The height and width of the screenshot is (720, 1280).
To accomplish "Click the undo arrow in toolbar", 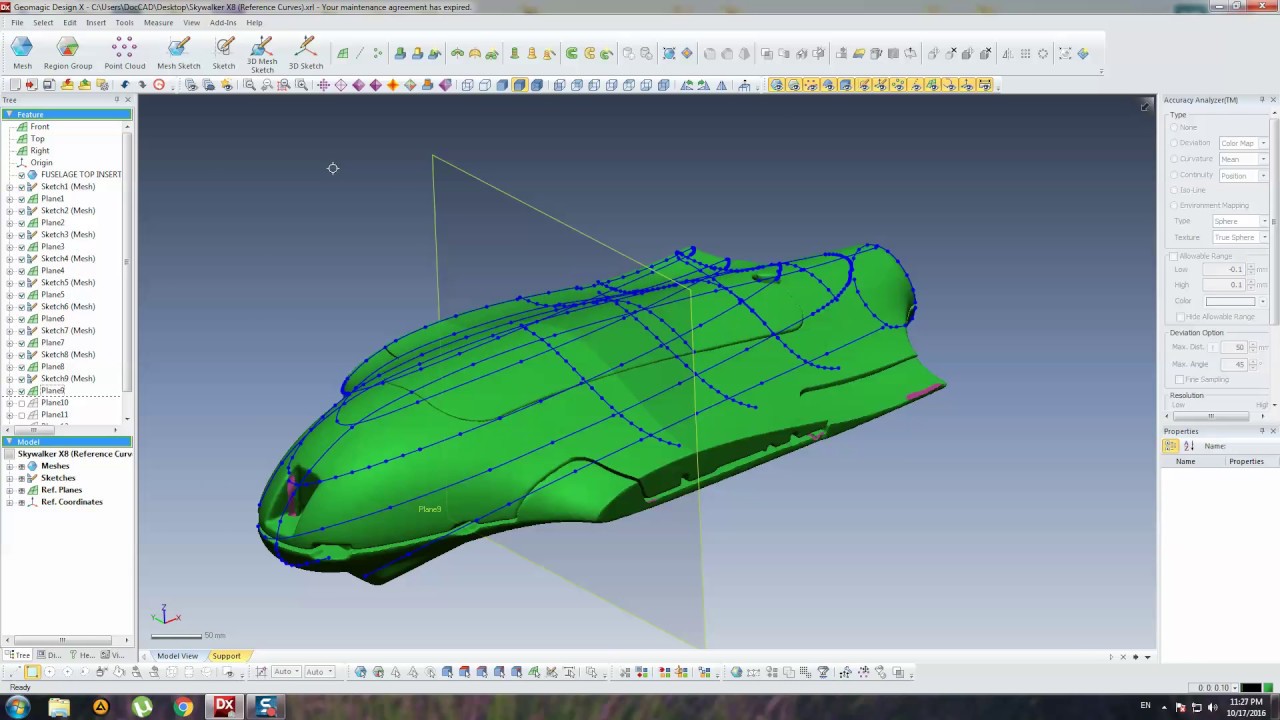I will (125, 85).
